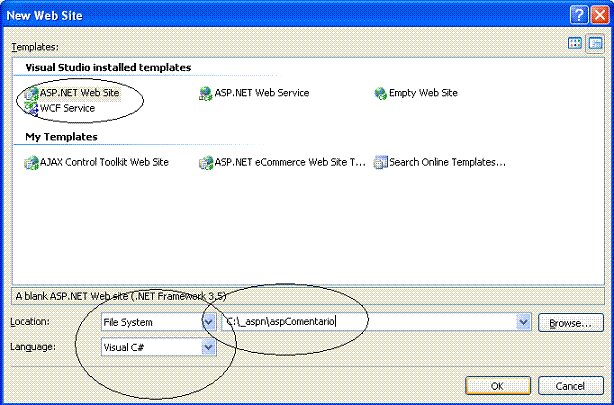This screenshot has height=405, width=614.
Task: Click the 'My Templates' heading
Action: (61, 137)
